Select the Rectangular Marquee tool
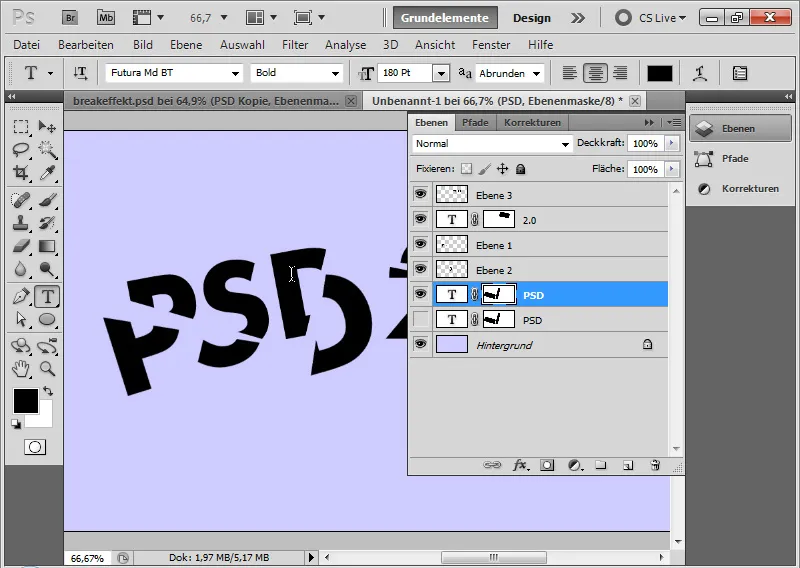The image size is (800, 568). pyautogui.click(x=20, y=127)
